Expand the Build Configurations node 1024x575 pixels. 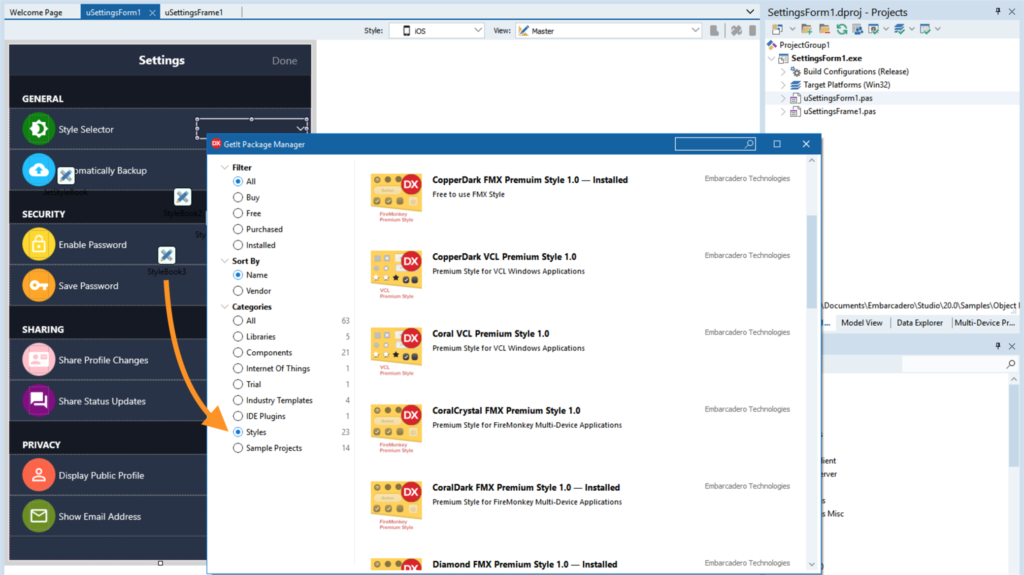tap(783, 71)
